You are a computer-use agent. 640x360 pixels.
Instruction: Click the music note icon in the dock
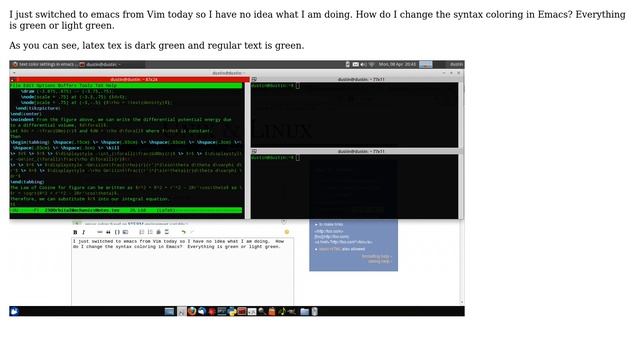282,311
